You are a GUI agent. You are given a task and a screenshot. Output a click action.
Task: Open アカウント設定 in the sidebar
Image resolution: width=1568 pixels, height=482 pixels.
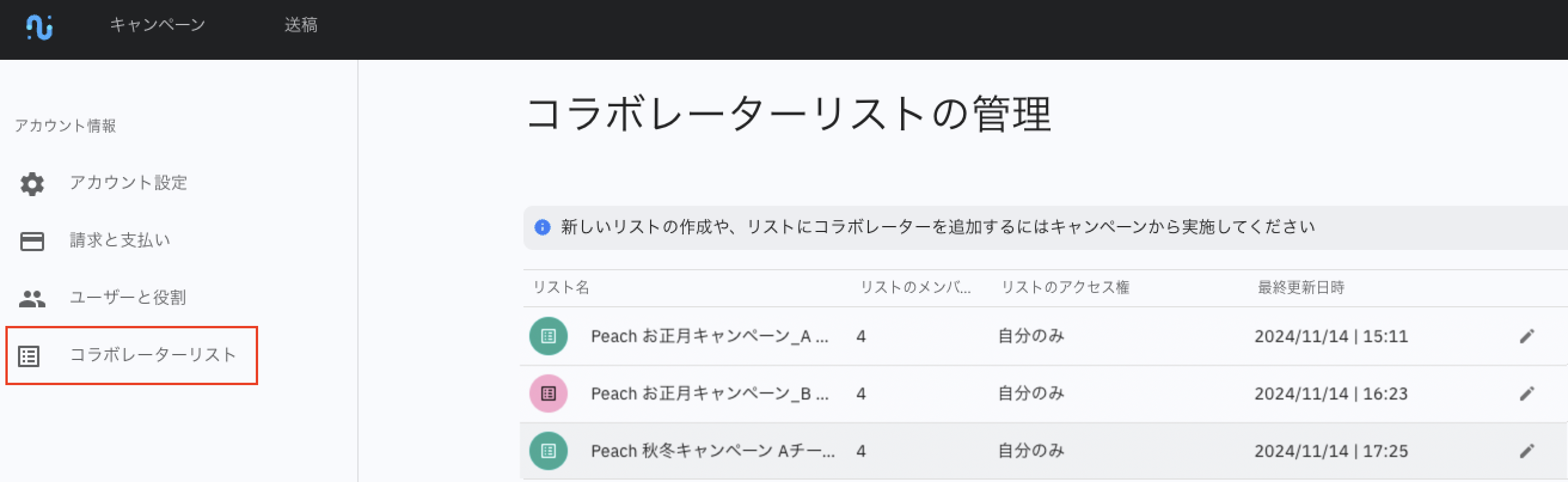click(128, 183)
